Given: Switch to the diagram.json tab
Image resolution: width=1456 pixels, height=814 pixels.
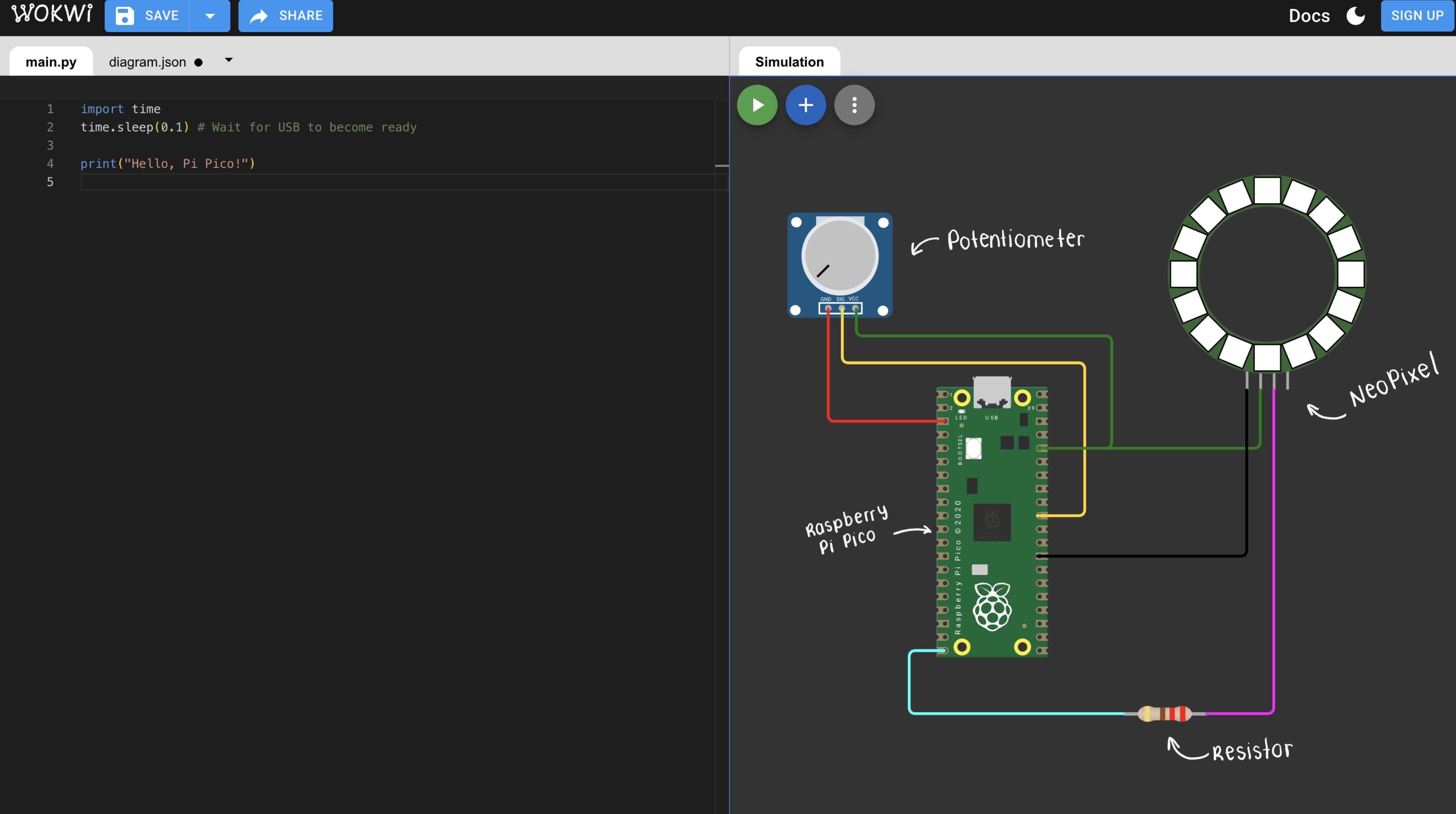Looking at the screenshot, I should 147,62.
